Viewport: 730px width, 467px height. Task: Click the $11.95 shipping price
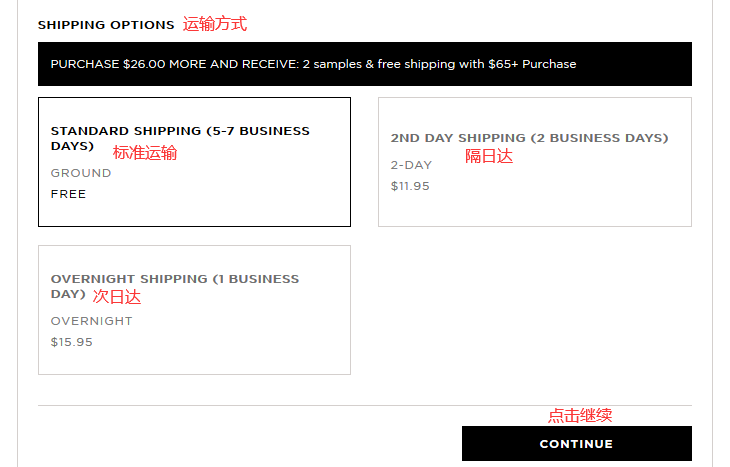click(410, 186)
